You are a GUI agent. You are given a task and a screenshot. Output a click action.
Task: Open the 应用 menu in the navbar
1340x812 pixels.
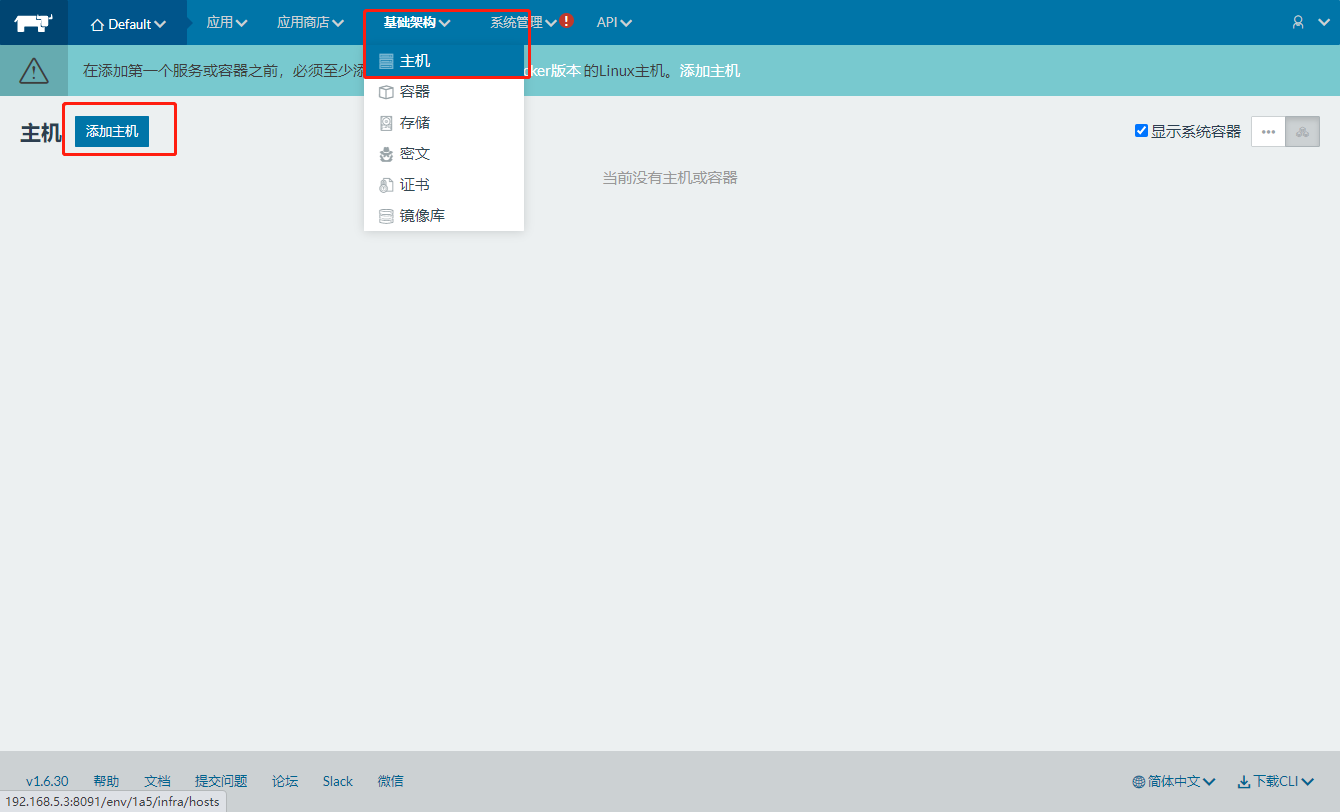[226, 22]
